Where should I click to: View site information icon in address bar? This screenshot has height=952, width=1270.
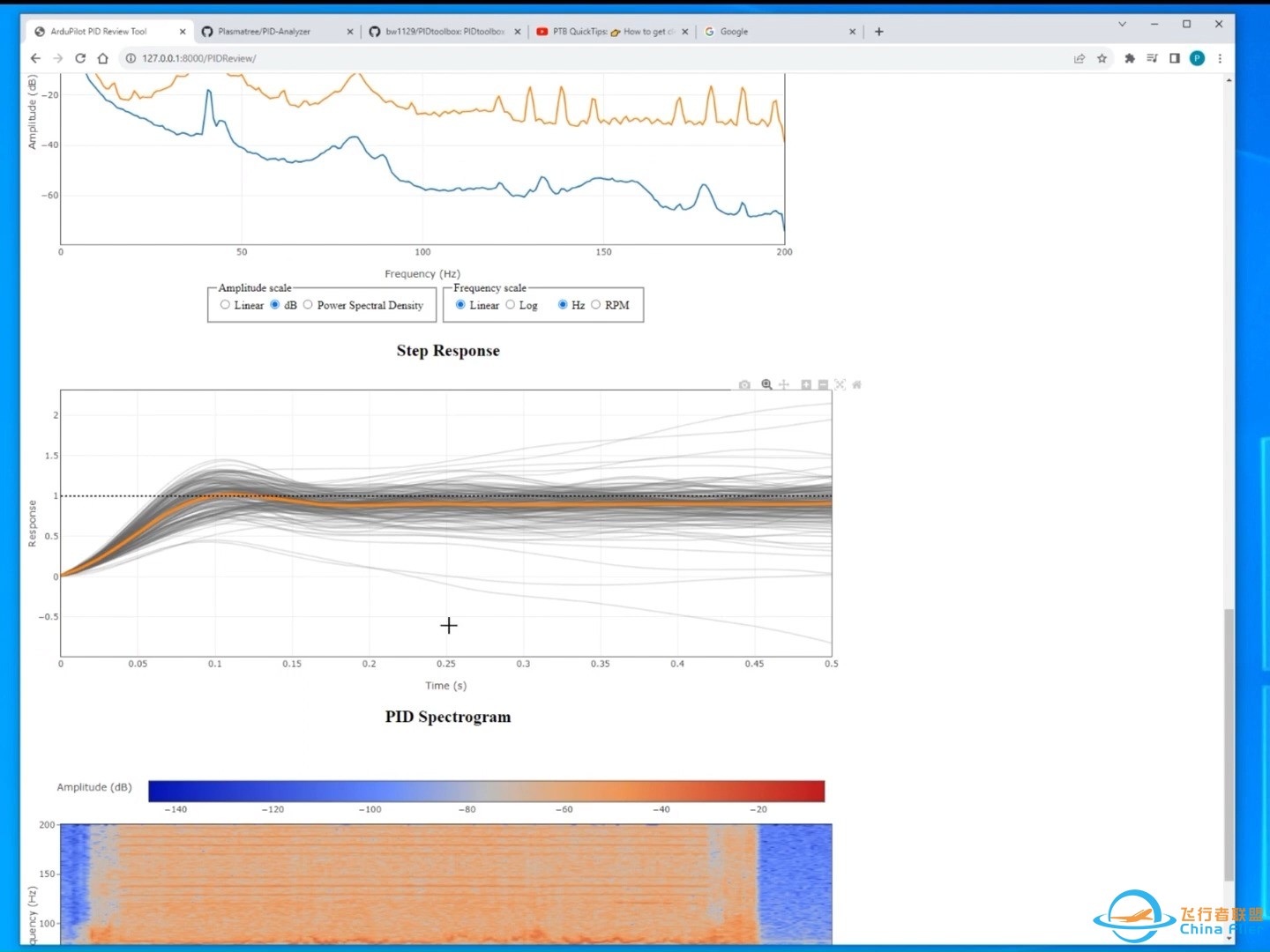[x=131, y=58]
